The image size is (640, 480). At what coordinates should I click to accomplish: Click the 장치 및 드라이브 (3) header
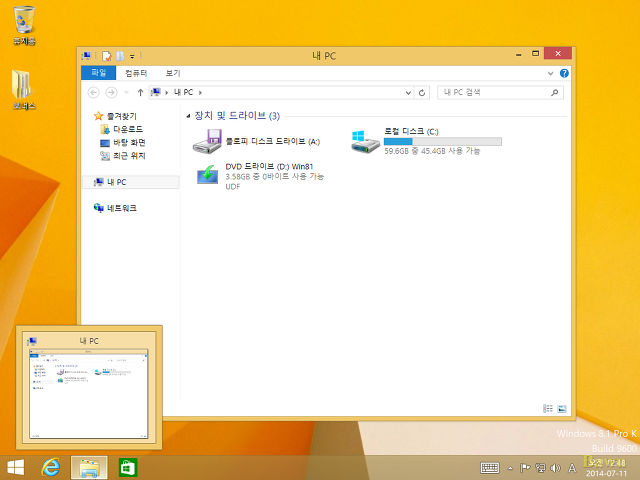[237, 116]
